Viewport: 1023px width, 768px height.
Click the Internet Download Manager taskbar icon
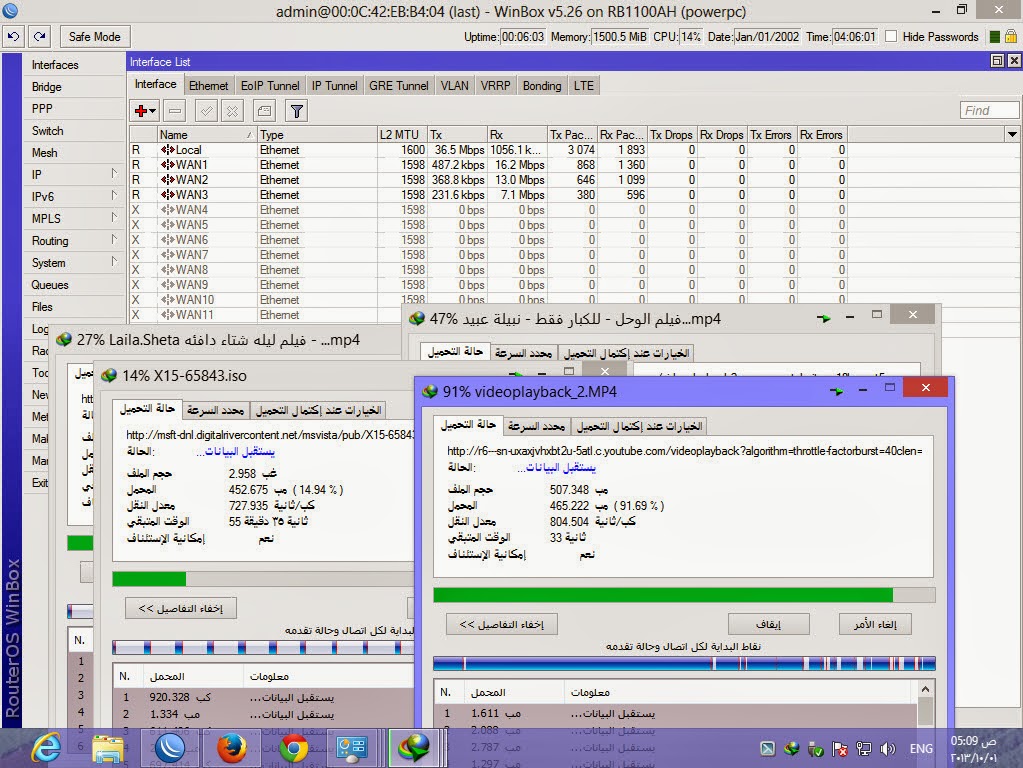tap(415, 748)
